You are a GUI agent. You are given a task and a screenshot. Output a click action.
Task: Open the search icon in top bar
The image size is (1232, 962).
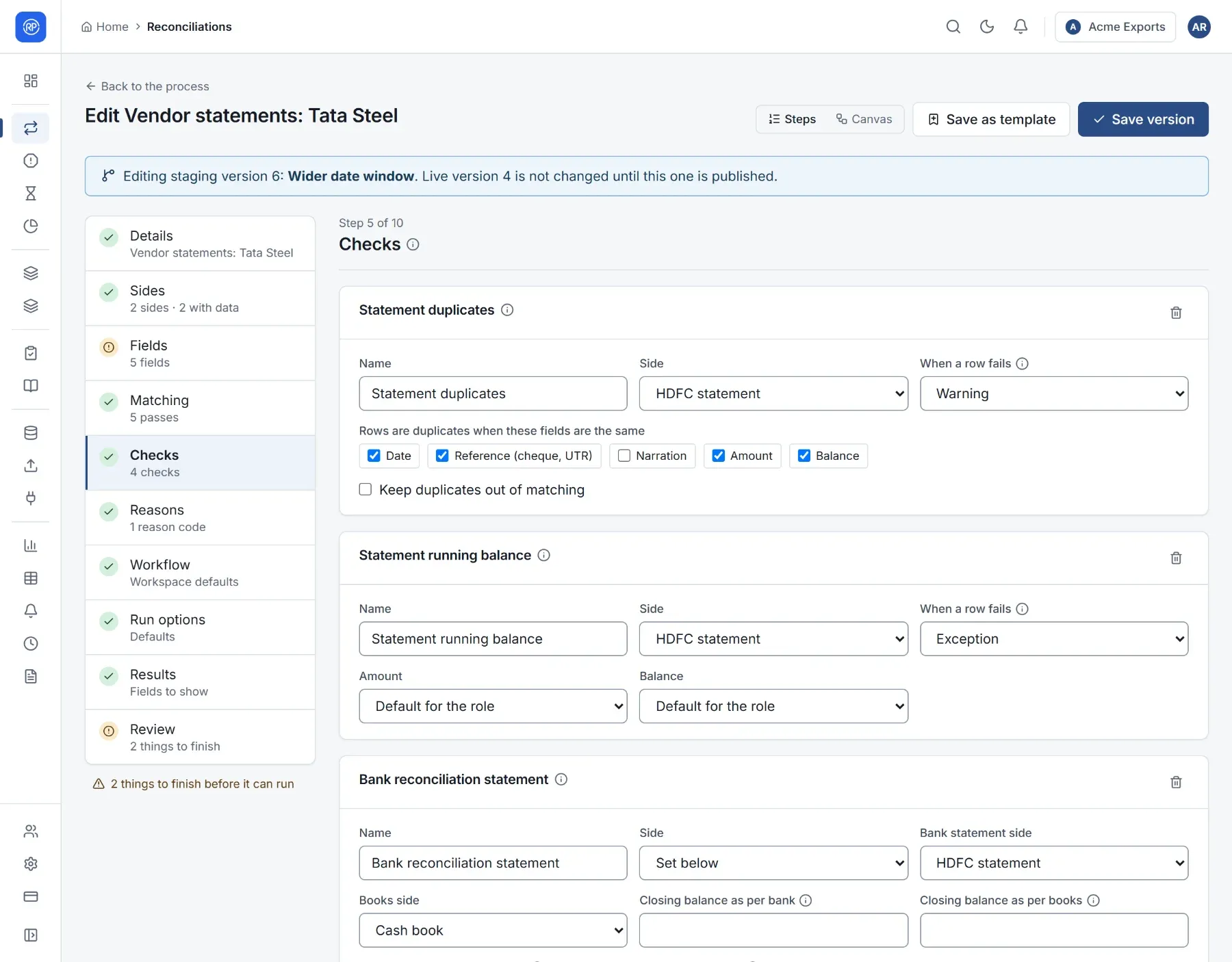(x=953, y=27)
